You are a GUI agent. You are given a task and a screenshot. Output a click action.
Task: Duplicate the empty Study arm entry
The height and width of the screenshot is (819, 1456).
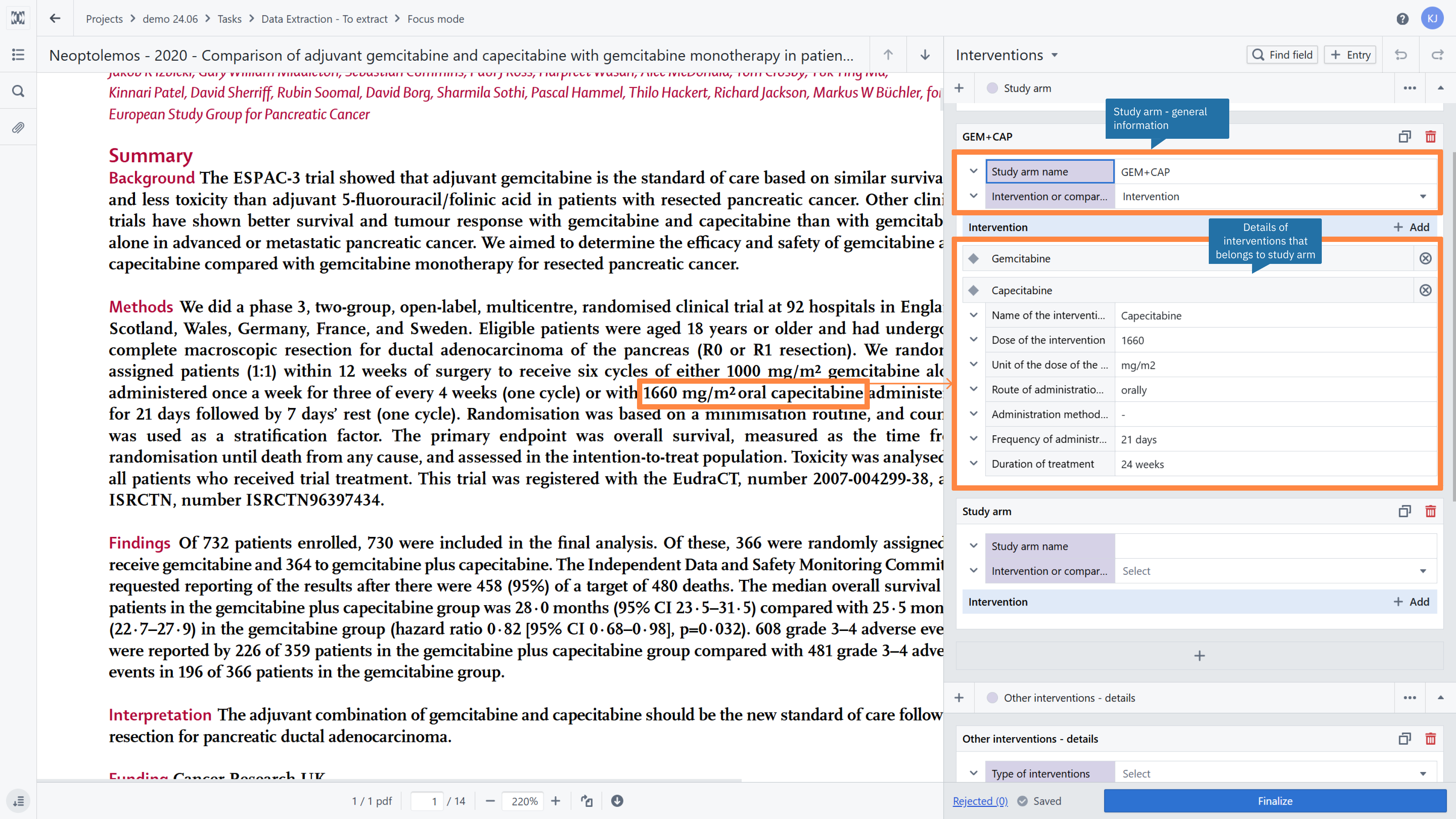coord(1404,511)
